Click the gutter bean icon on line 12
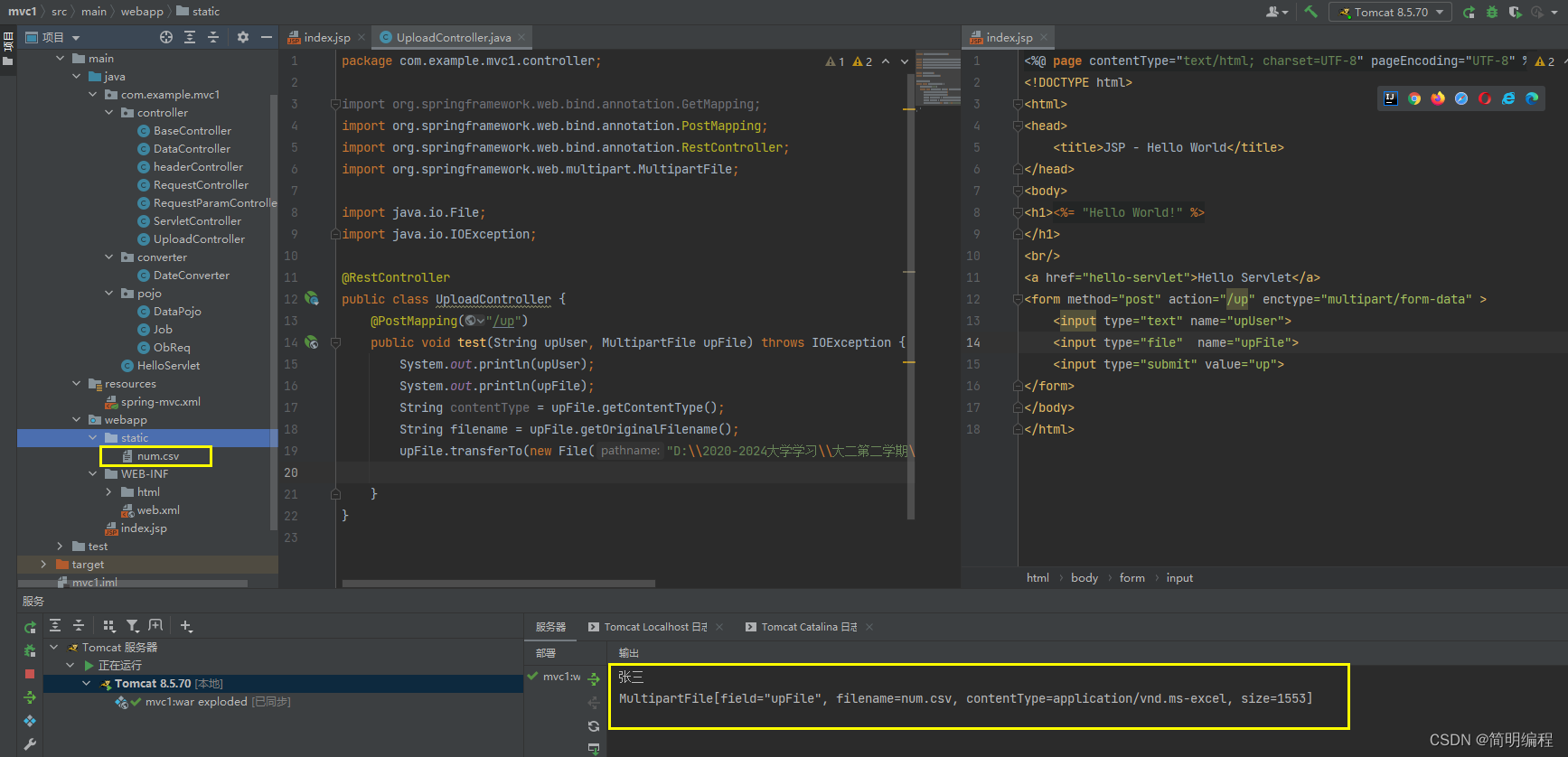1568x757 pixels. [x=312, y=298]
